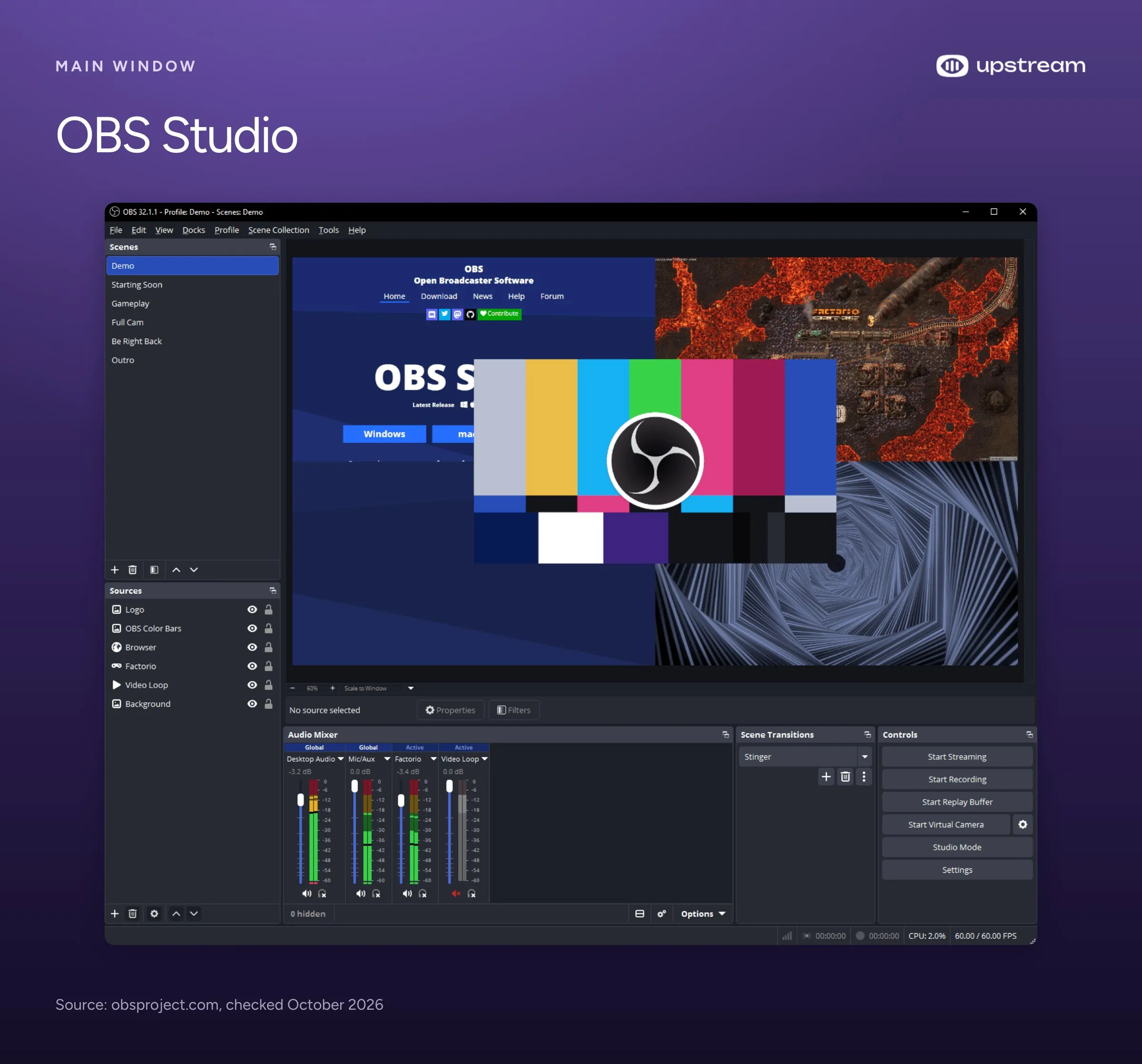Toggle Audio Mixer vertical layout icon

(x=640, y=914)
